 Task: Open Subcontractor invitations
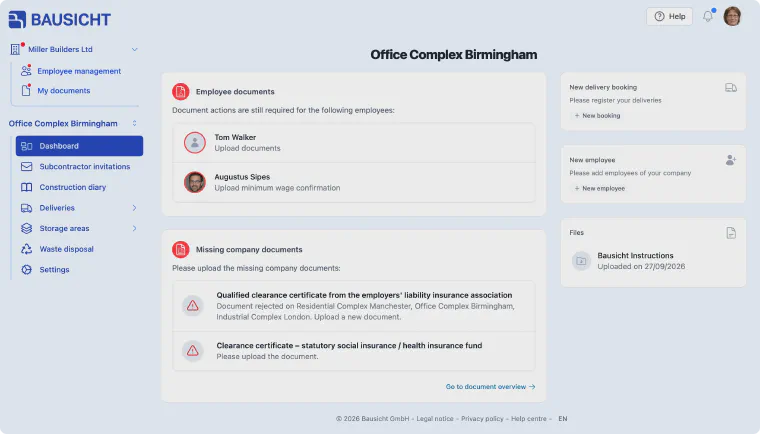85,166
